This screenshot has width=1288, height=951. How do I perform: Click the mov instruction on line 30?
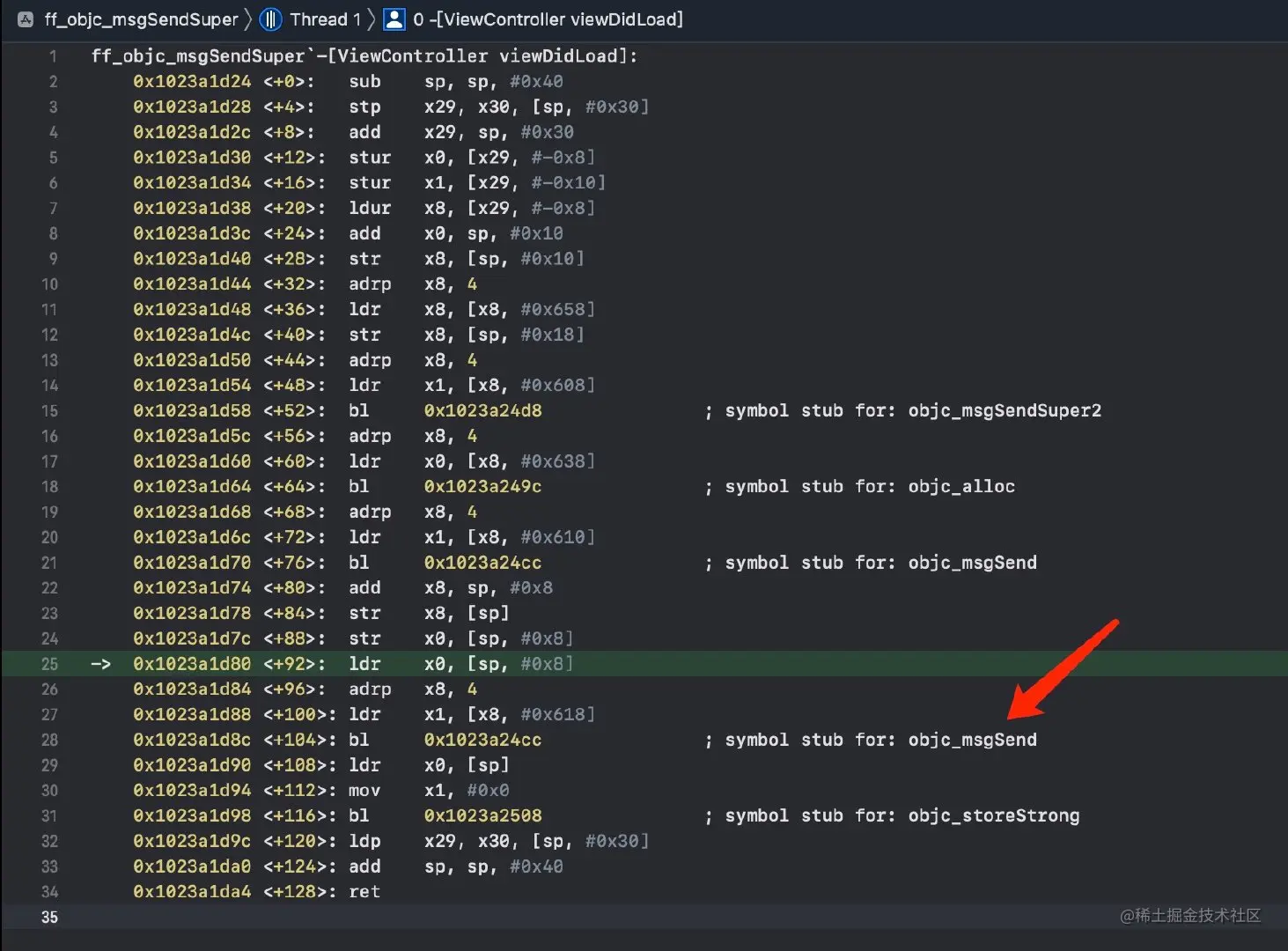click(x=364, y=791)
